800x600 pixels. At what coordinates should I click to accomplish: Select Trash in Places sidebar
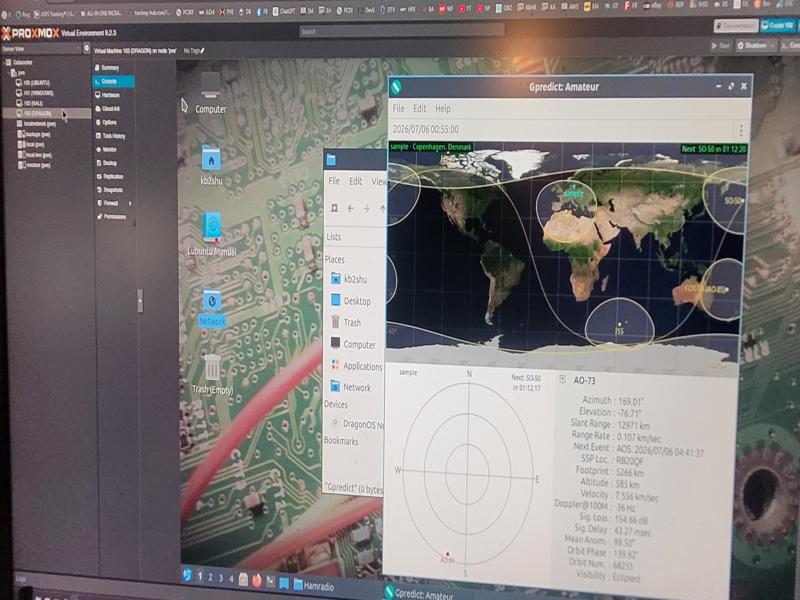click(346, 322)
